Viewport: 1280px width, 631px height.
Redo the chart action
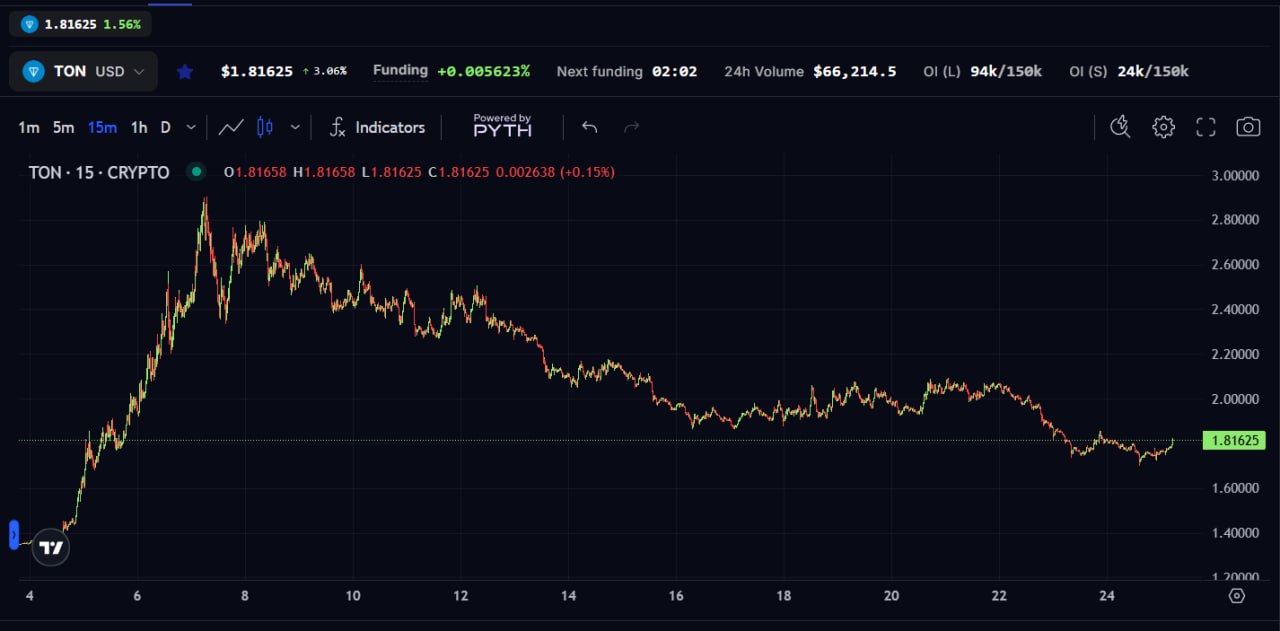pyautogui.click(x=631, y=127)
